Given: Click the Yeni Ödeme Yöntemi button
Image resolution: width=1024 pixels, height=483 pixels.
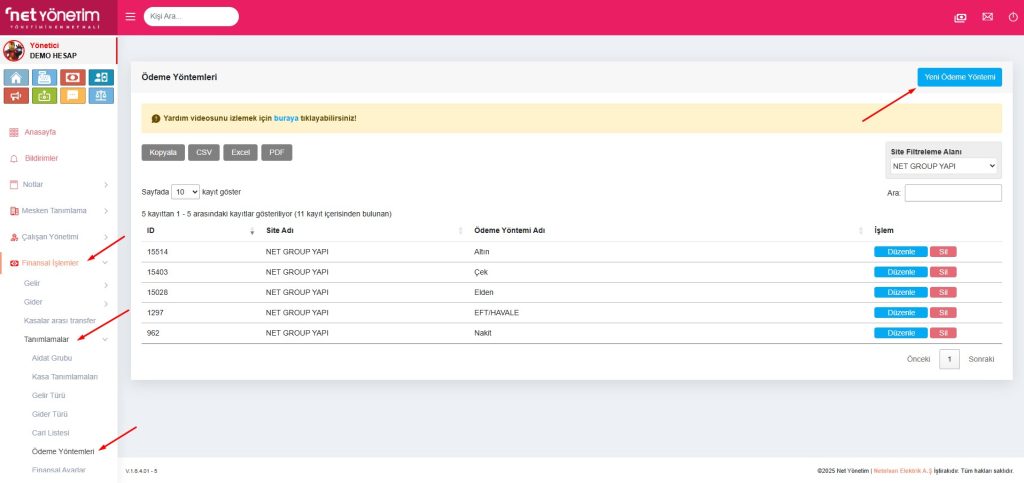Looking at the screenshot, I should (959, 77).
